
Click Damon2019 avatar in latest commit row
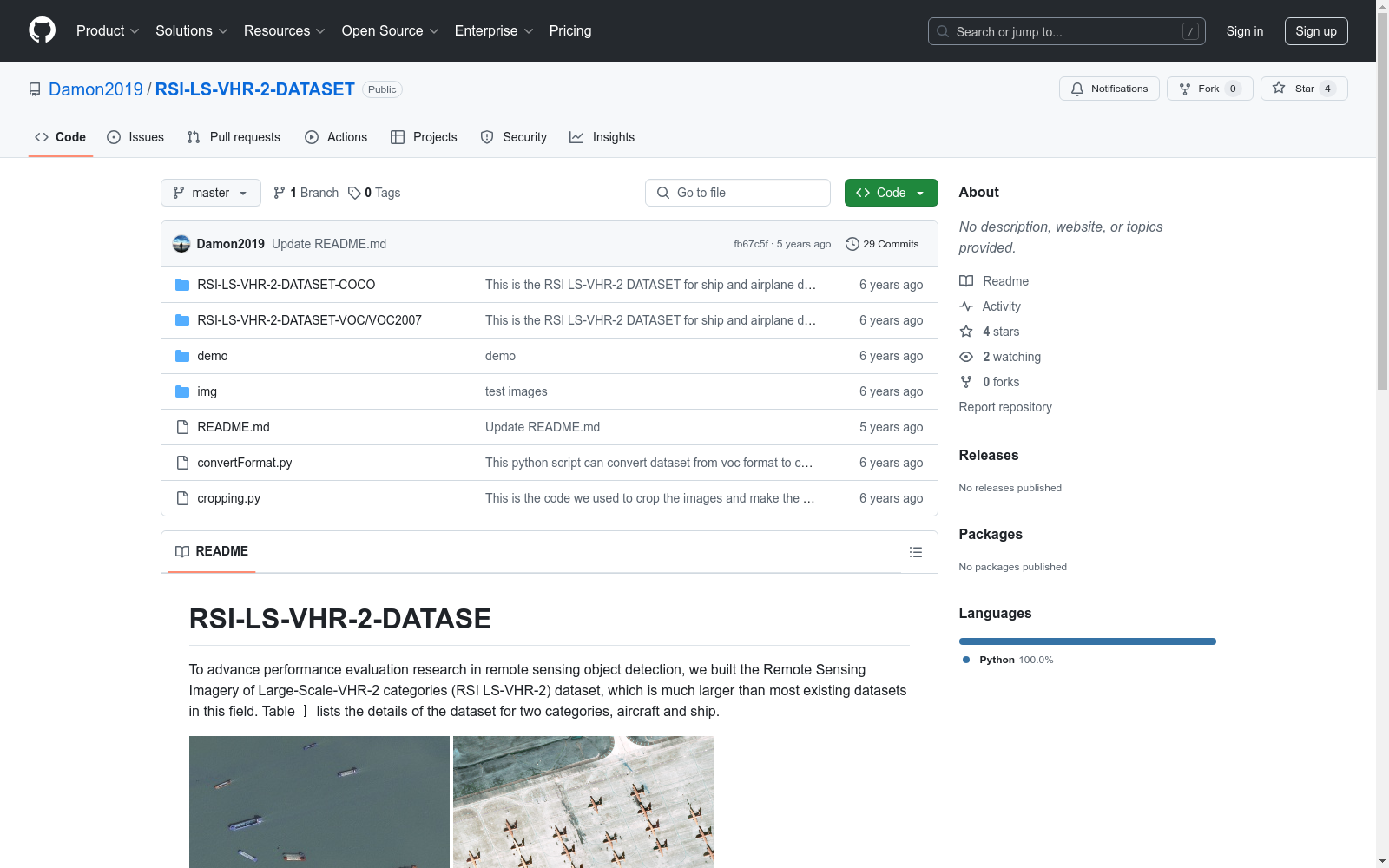[x=181, y=244]
